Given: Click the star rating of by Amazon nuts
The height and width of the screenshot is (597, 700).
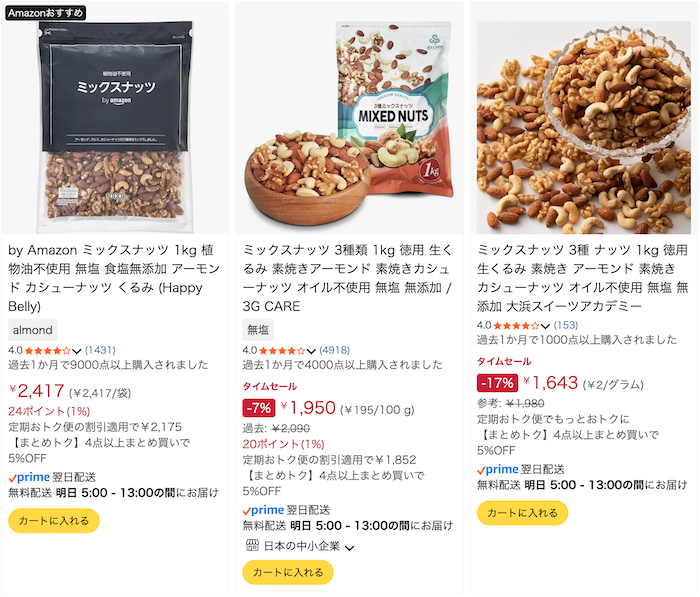Looking at the screenshot, I should (48, 351).
